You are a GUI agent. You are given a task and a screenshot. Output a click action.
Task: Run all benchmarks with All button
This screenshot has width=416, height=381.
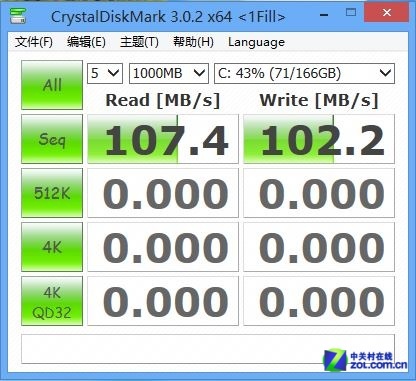tap(52, 85)
